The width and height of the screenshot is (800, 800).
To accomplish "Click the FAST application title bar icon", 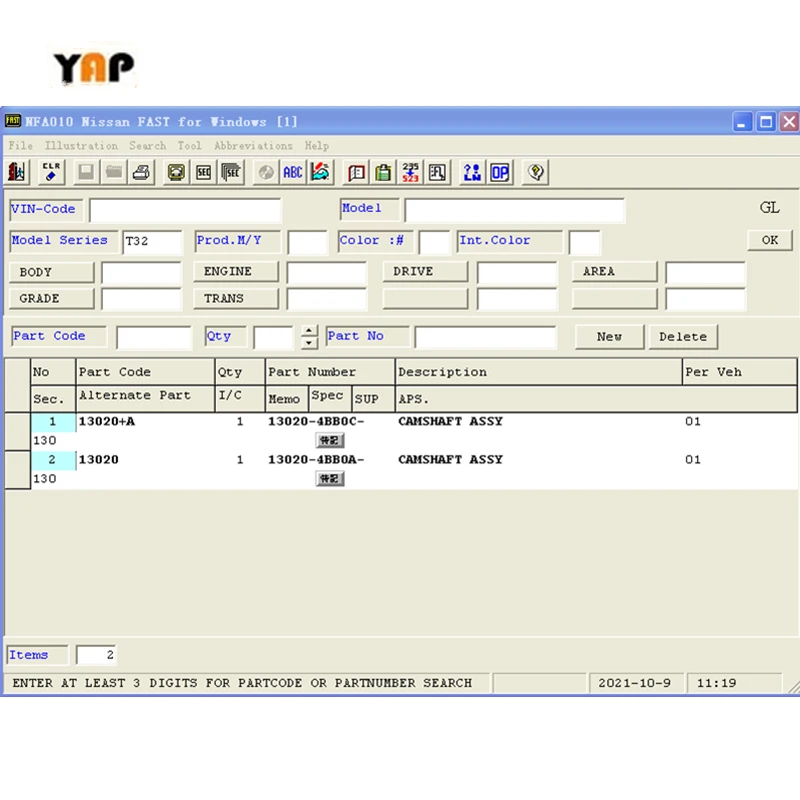I will (x=13, y=121).
